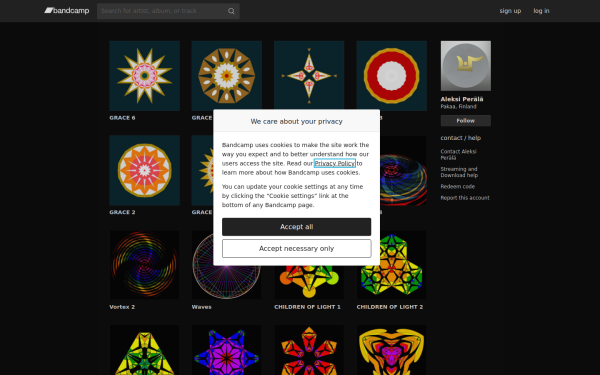The height and width of the screenshot is (375, 600).
Task: Click the GRACE 6 title text
Action: [x=122, y=118]
